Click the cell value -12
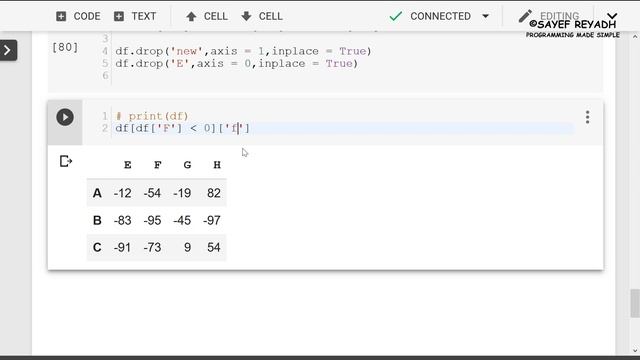The width and height of the screenshot is (640, 360). [x=122, y=193]
